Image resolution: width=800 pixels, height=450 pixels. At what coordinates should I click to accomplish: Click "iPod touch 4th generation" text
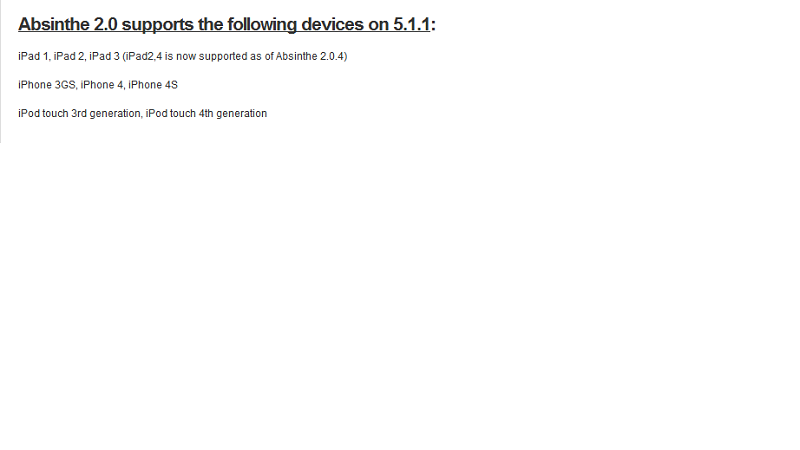tap(206, 113)
